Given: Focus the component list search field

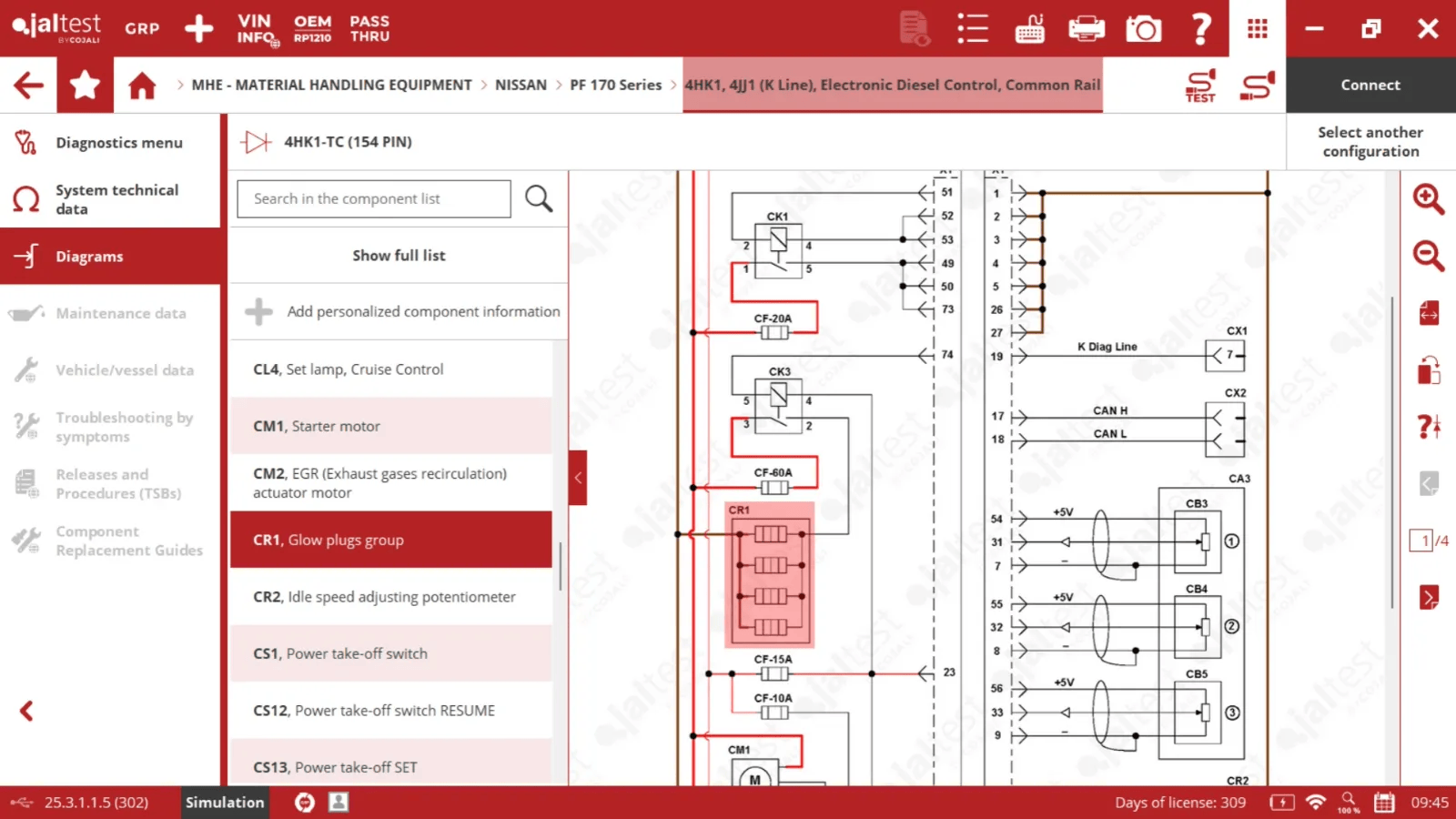Looking at the screenshot, I should click(374, 198).
